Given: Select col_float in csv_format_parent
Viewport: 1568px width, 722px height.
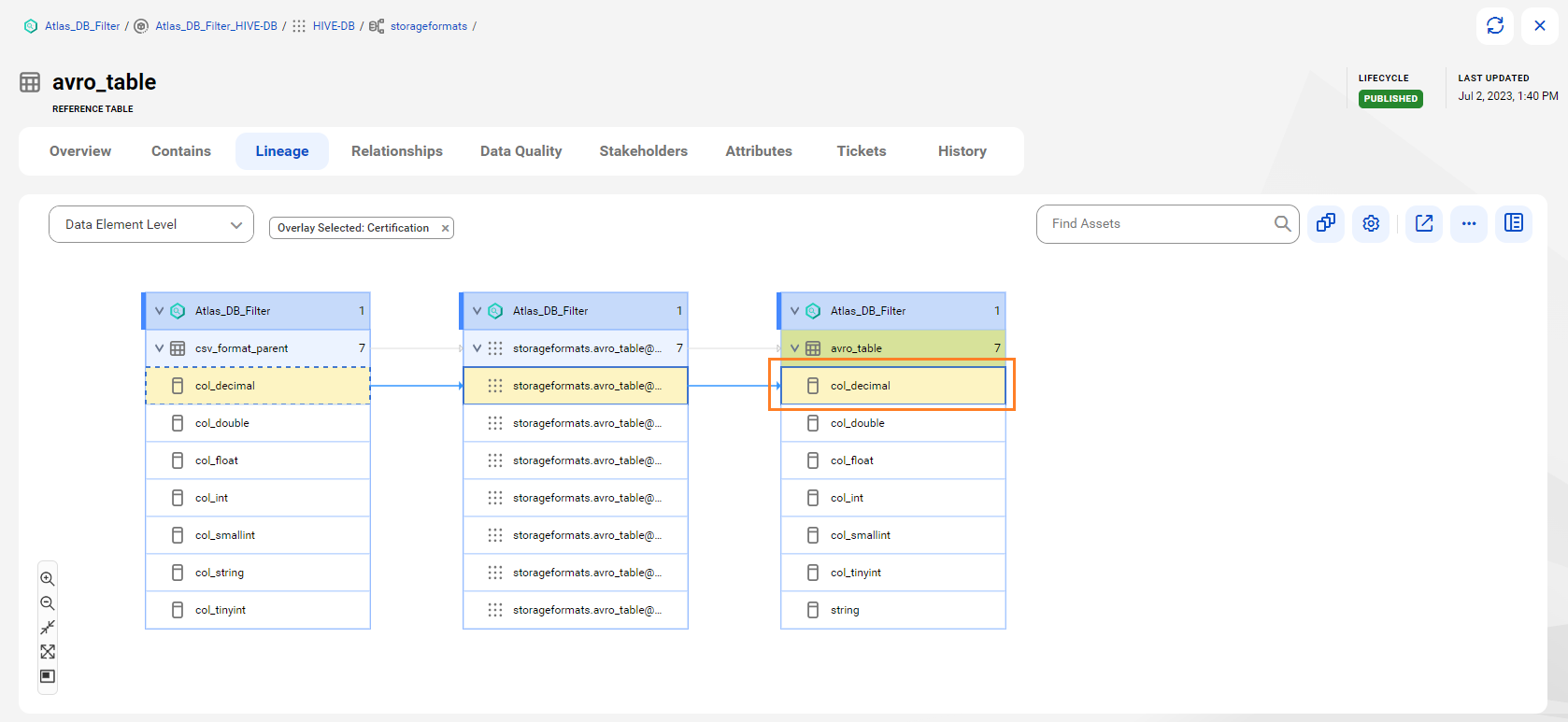Looking at the screenshot, I should coord(258,460).
